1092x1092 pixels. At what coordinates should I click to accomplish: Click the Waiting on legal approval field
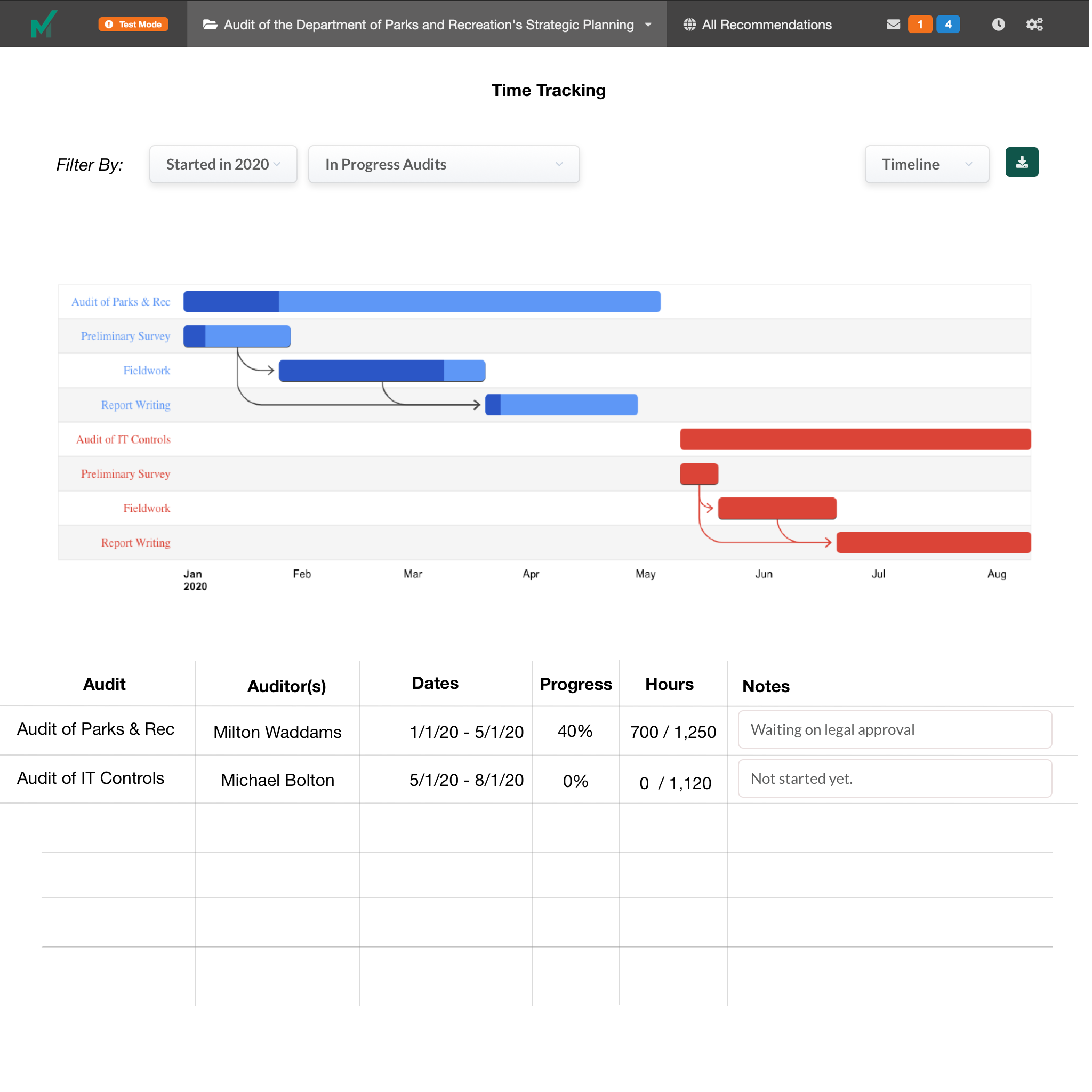point(894,730)
